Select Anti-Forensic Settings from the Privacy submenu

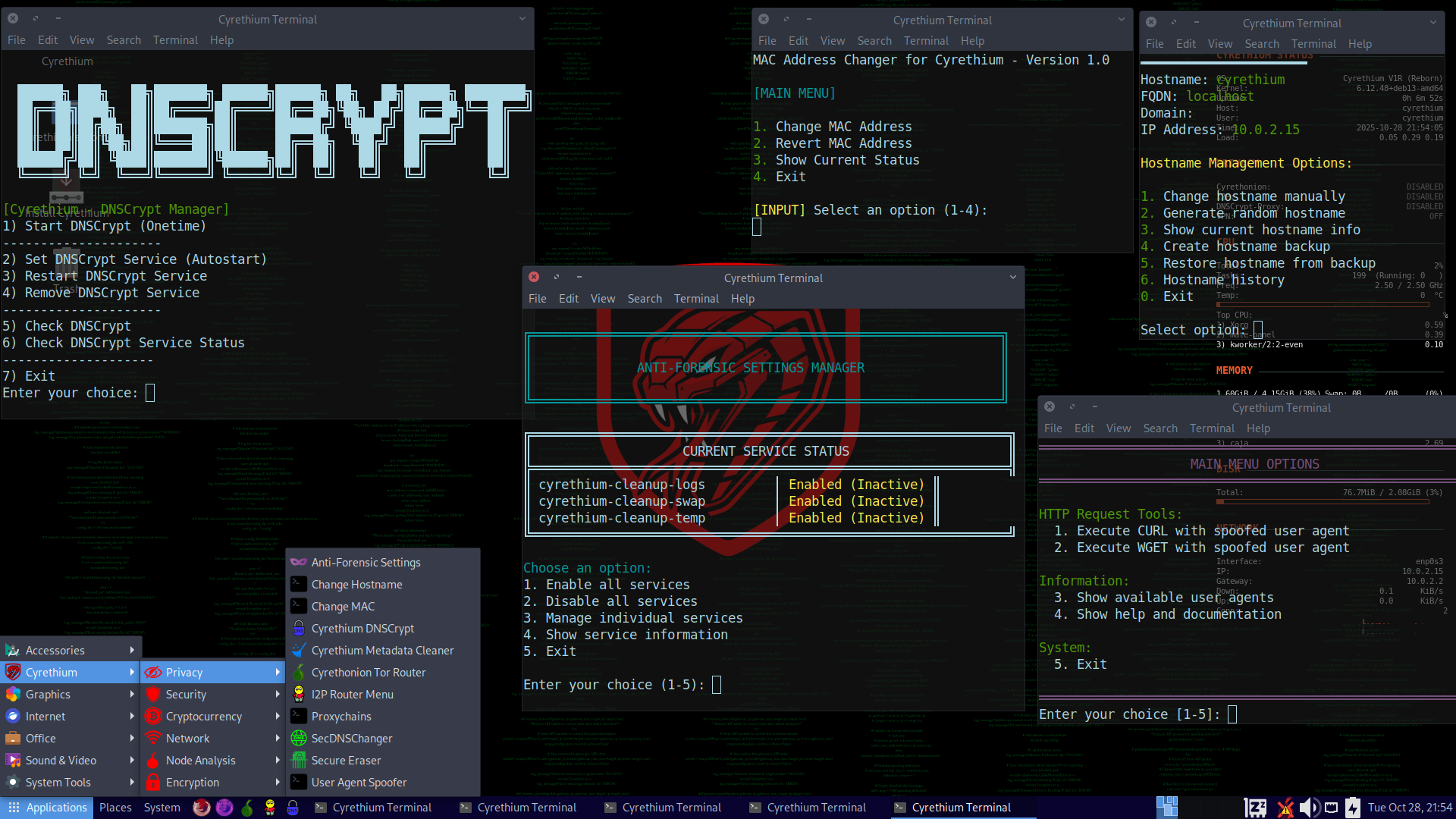point(366,562)
